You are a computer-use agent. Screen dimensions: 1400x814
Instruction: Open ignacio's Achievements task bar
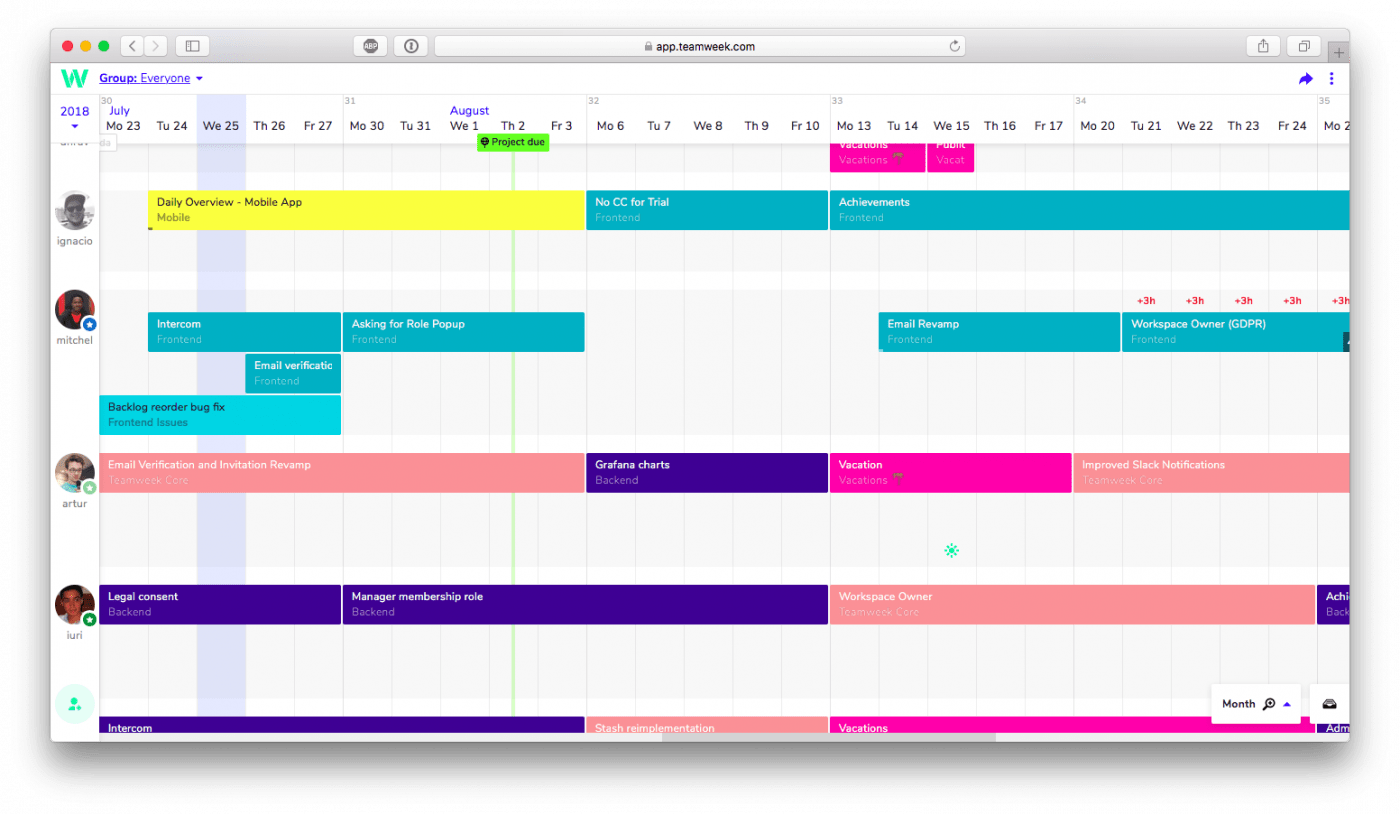pos(1089,210)
